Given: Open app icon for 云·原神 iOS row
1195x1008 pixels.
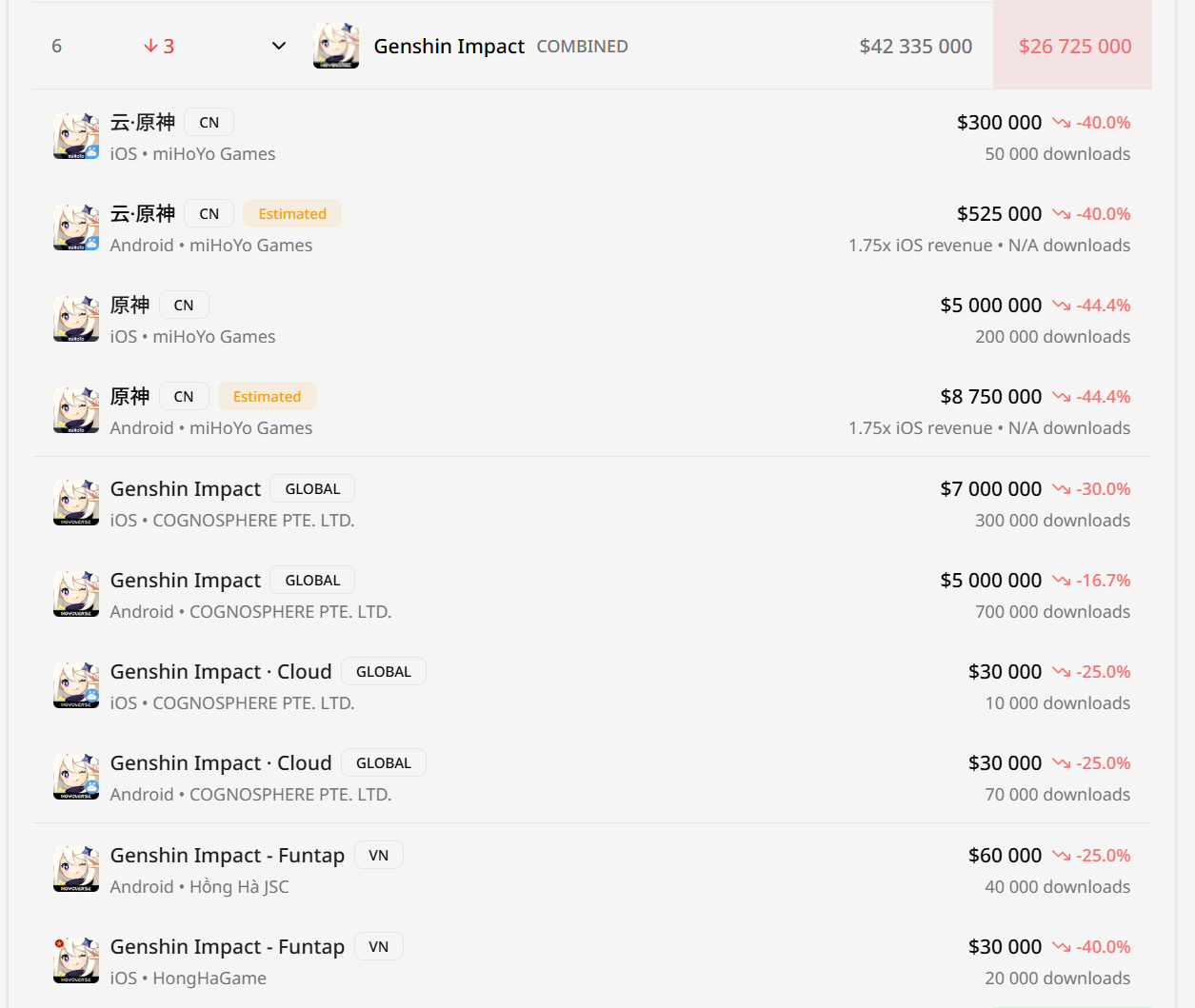Looking at the screenshot, I should tap(76, 136).
